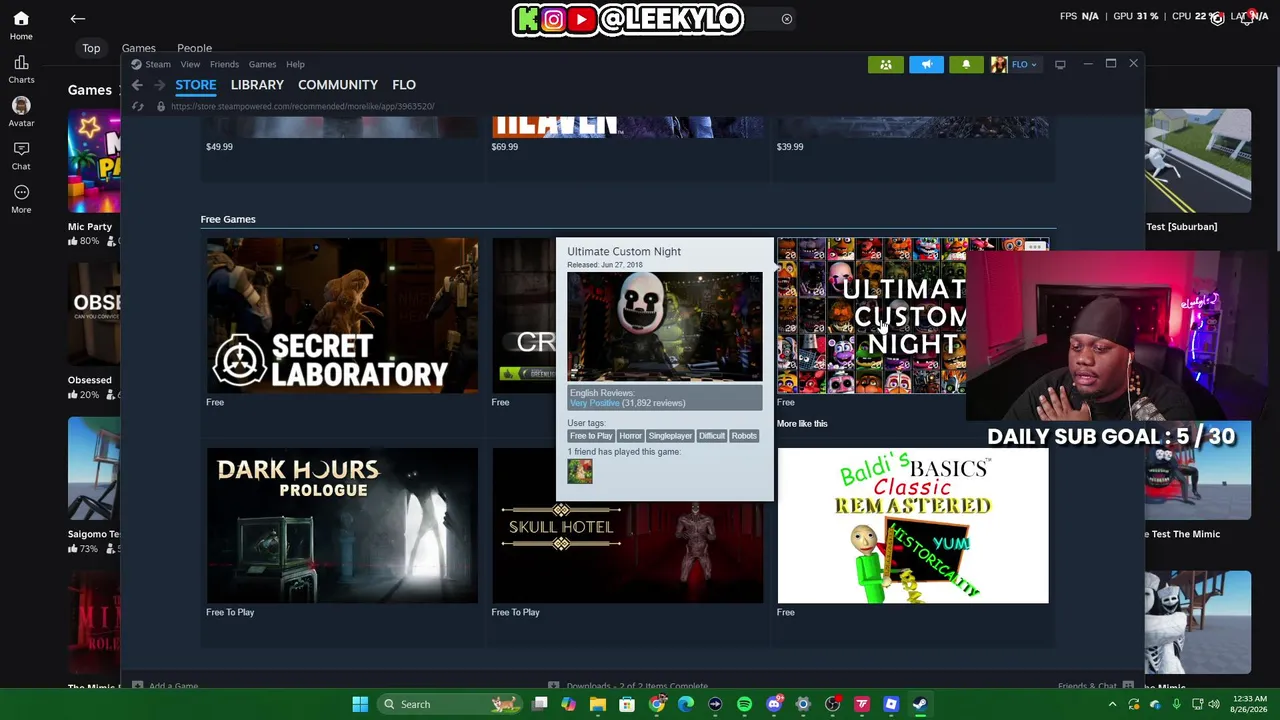Screen dimensions: 1280x720
Task: Open Steam taskbar icon
Action: pyautogui.click(x=920, y=704)
